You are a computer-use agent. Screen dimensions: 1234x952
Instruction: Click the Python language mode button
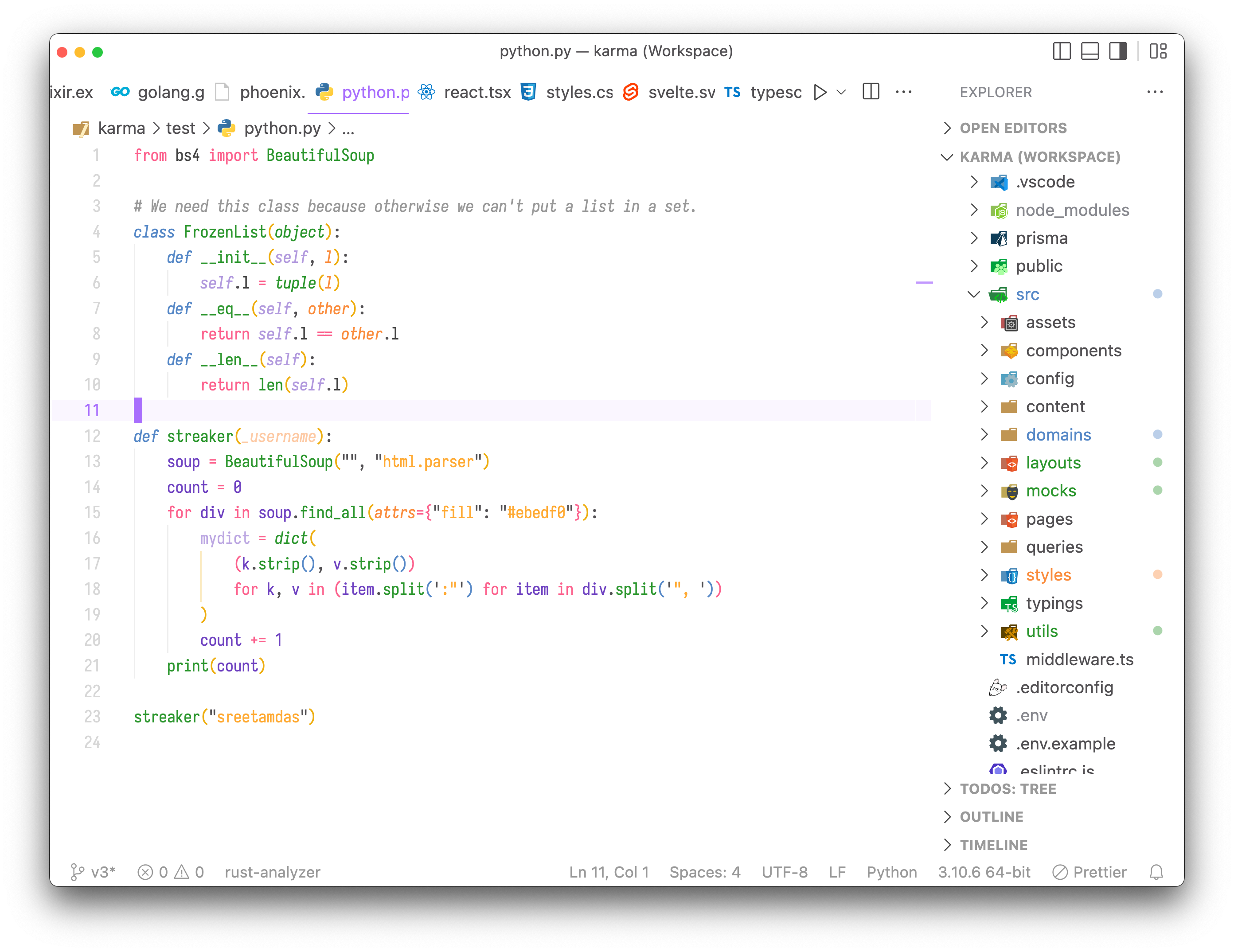point(892,872)
